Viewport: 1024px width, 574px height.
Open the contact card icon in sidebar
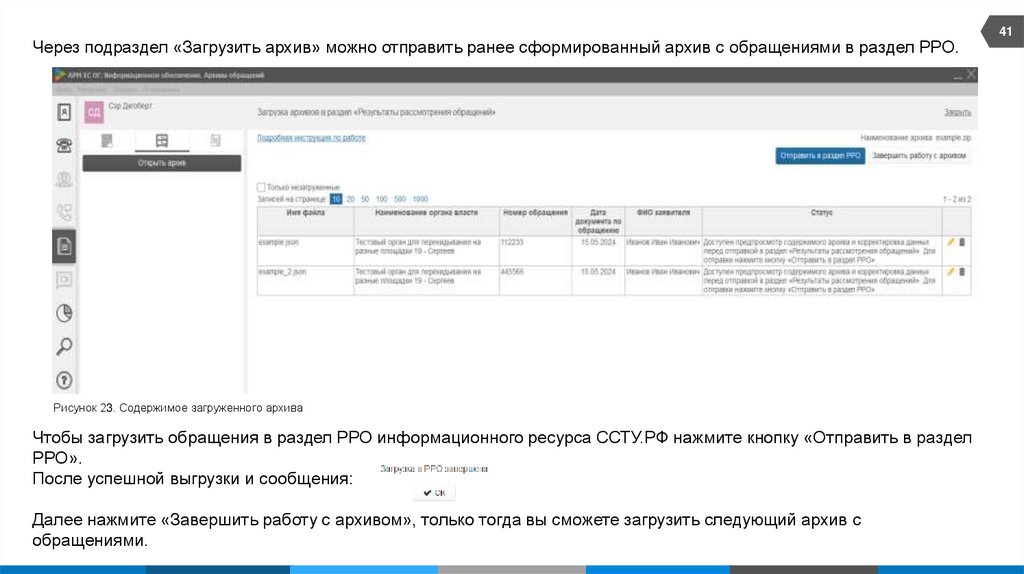point(64,112)
